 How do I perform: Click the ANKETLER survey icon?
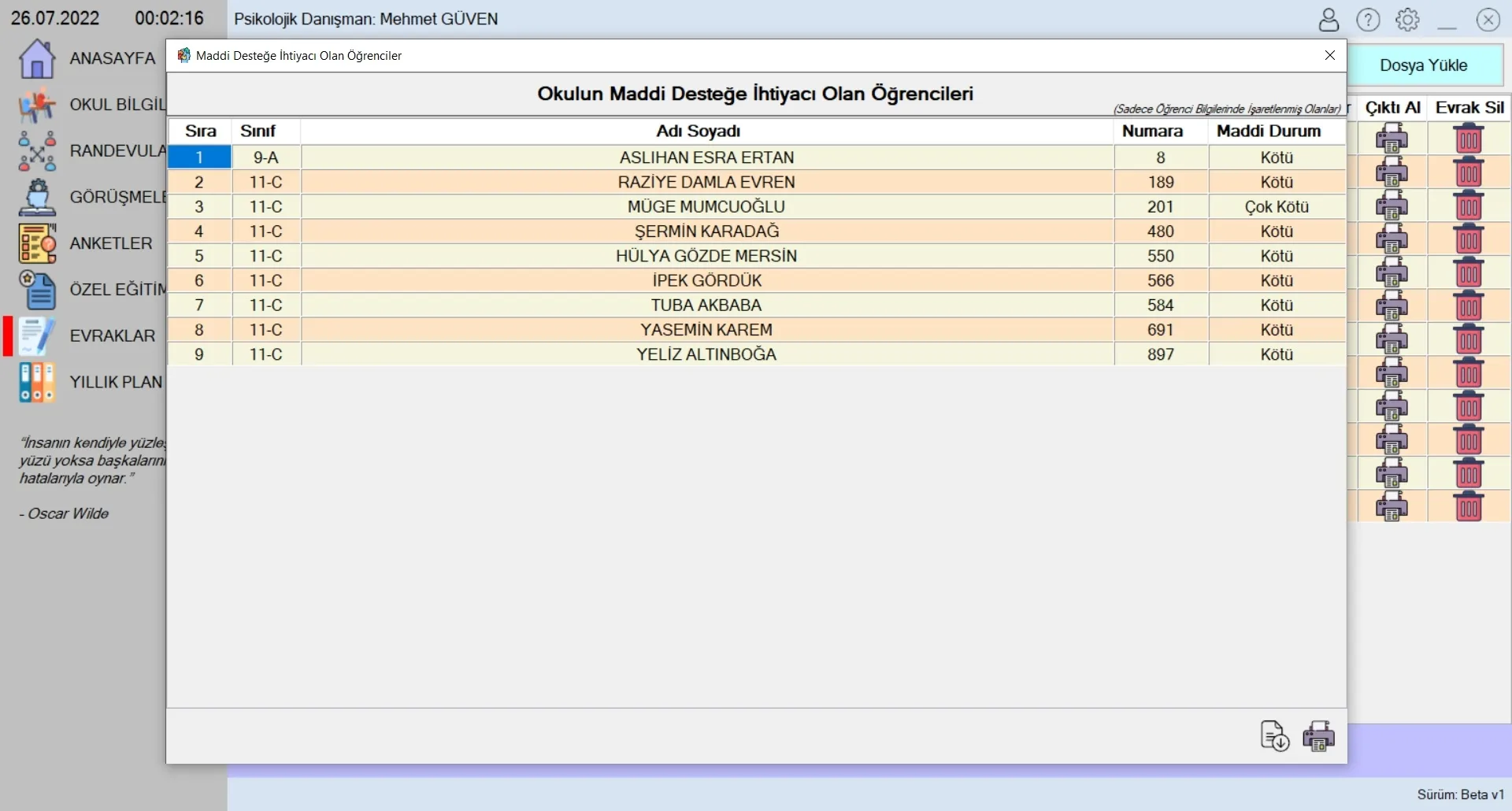coord(37,243)
